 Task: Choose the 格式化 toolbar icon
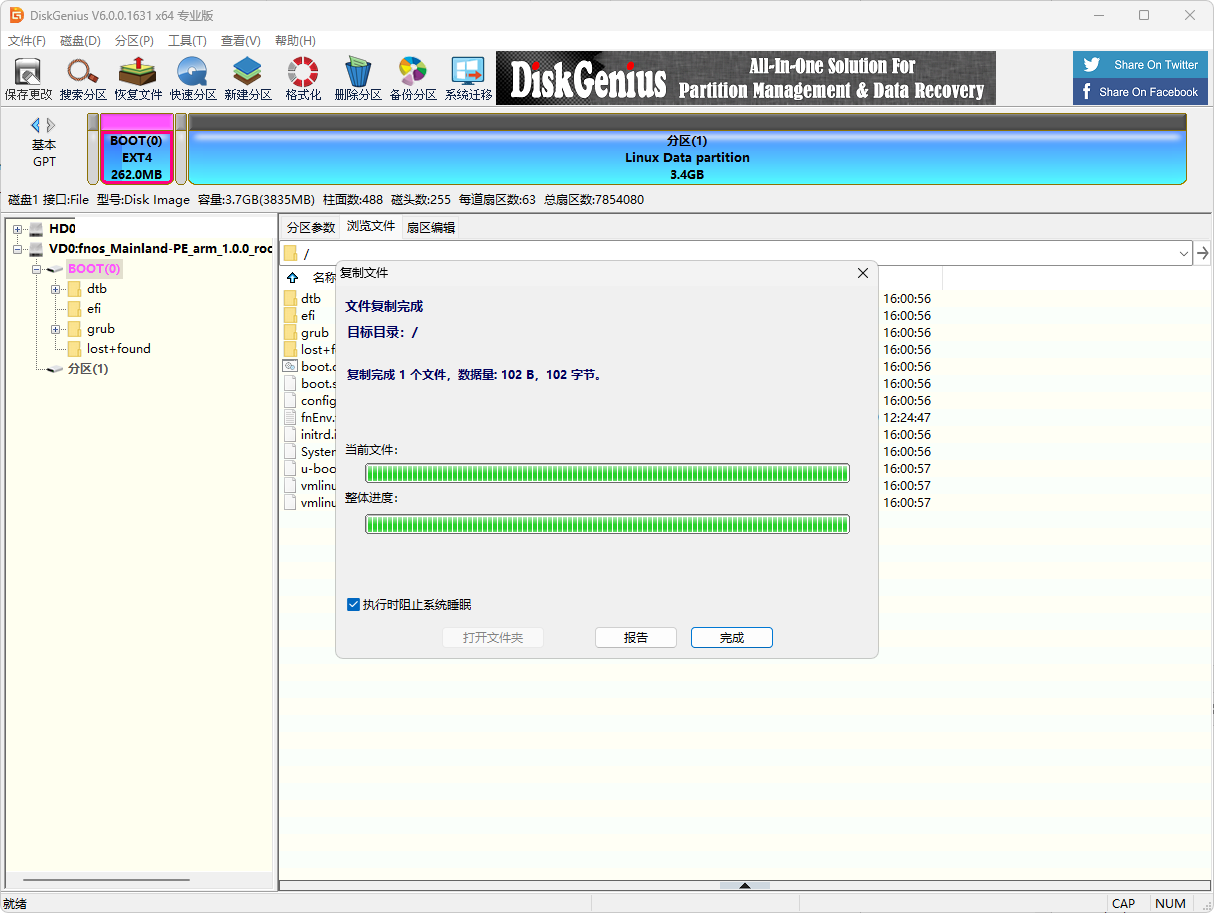pyautogui.click(x=303, y=79)
